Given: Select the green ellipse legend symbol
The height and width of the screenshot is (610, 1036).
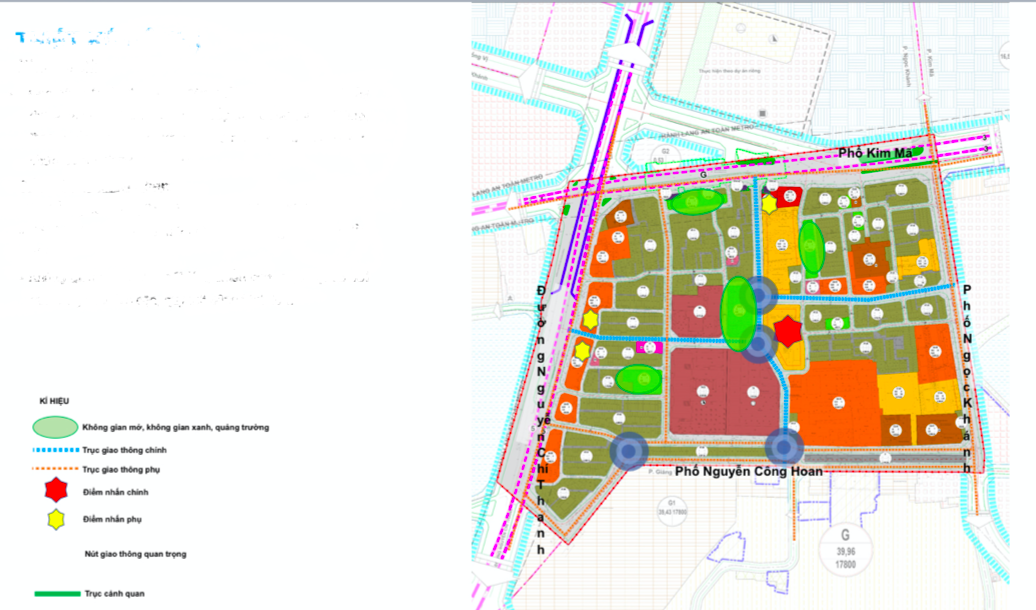Looking at the screenshot, I should (55, 427).
